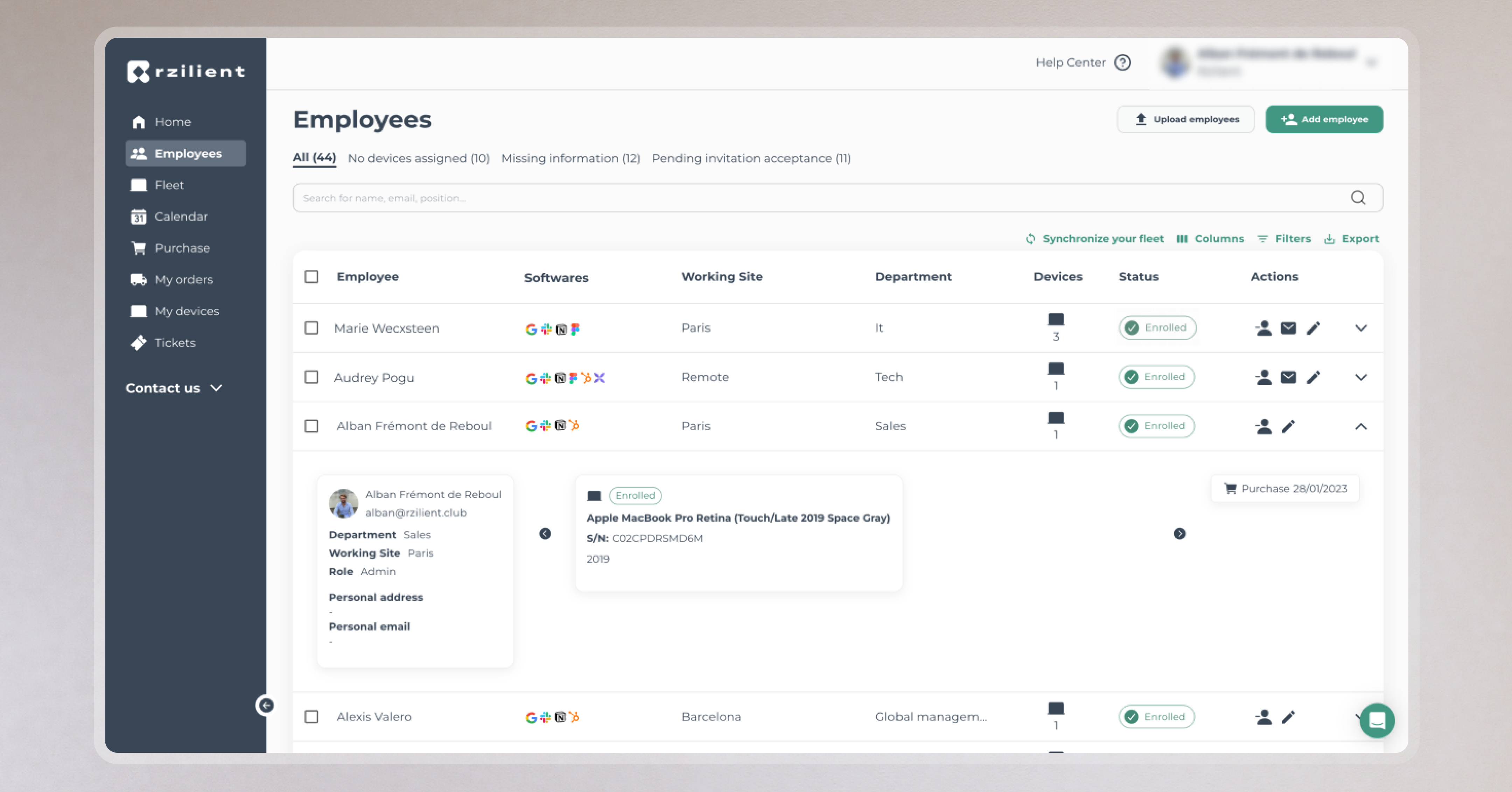Click Alexis Valero's devices laptop icon
Viewport: 1512px width, 792px height.
tap(1056, 709)
